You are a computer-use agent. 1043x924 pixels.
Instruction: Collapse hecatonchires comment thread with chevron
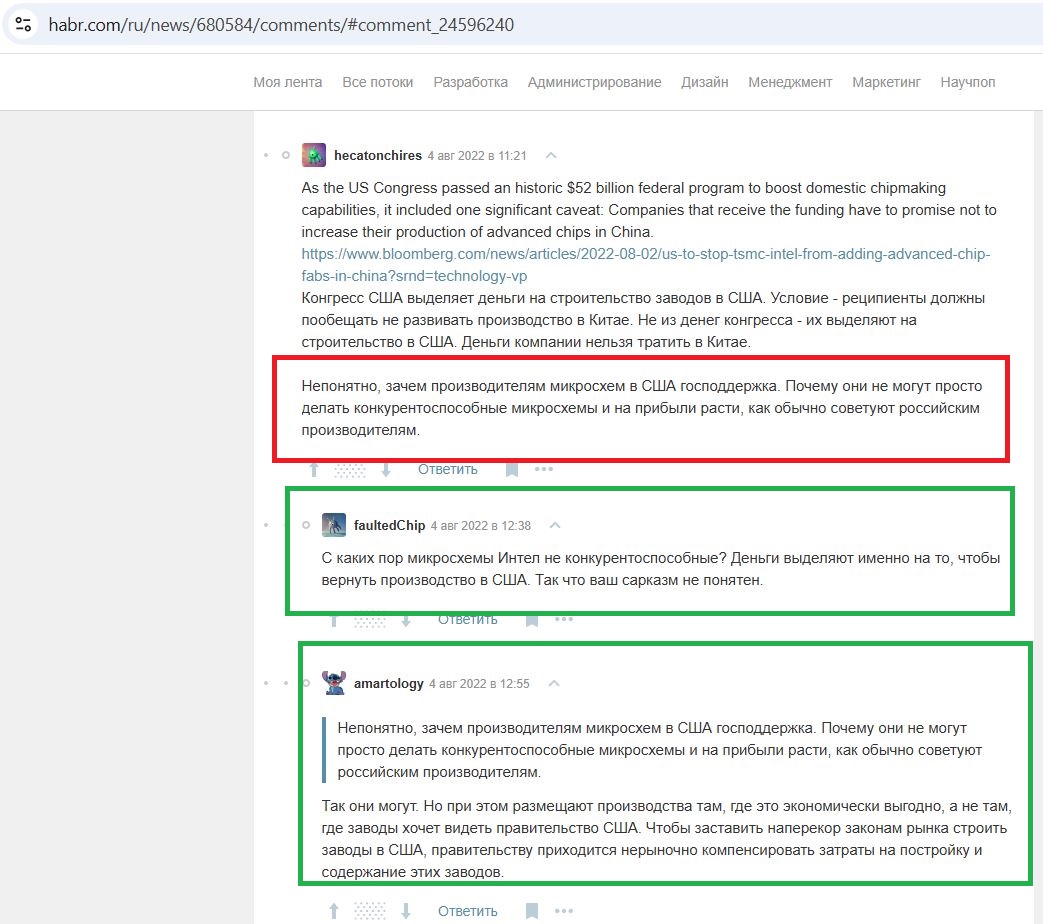pyautogui.click(x=551, y=155)
